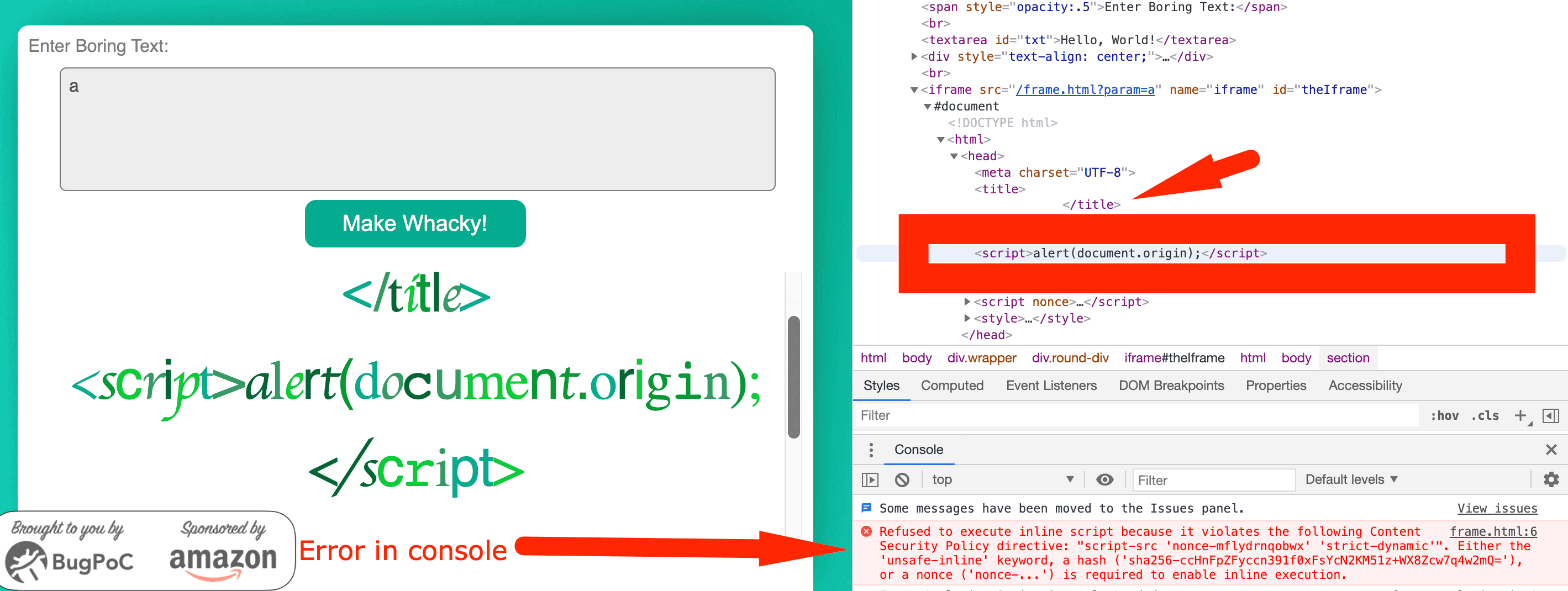1568x591 pixels.
Task: Toggle element state with the :hov control
Action: tap(1444, 415)
